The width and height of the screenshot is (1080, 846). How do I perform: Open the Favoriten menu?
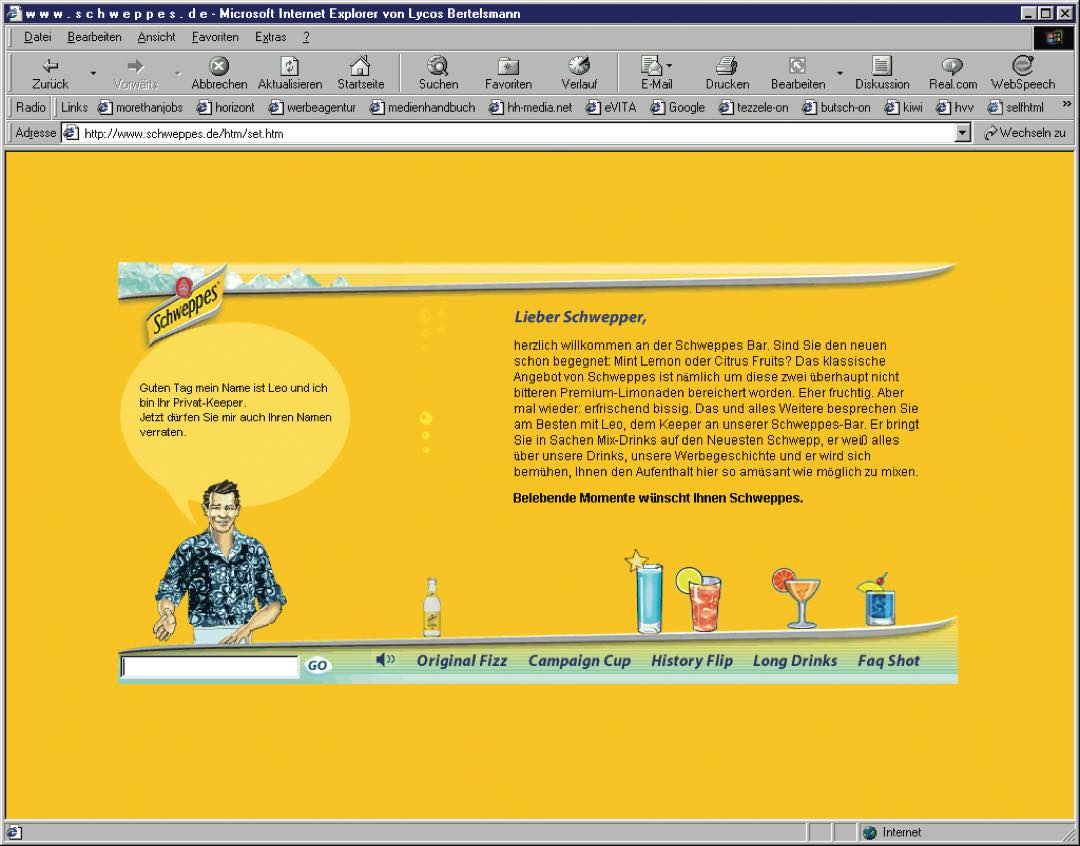click(x=215, y=37)
